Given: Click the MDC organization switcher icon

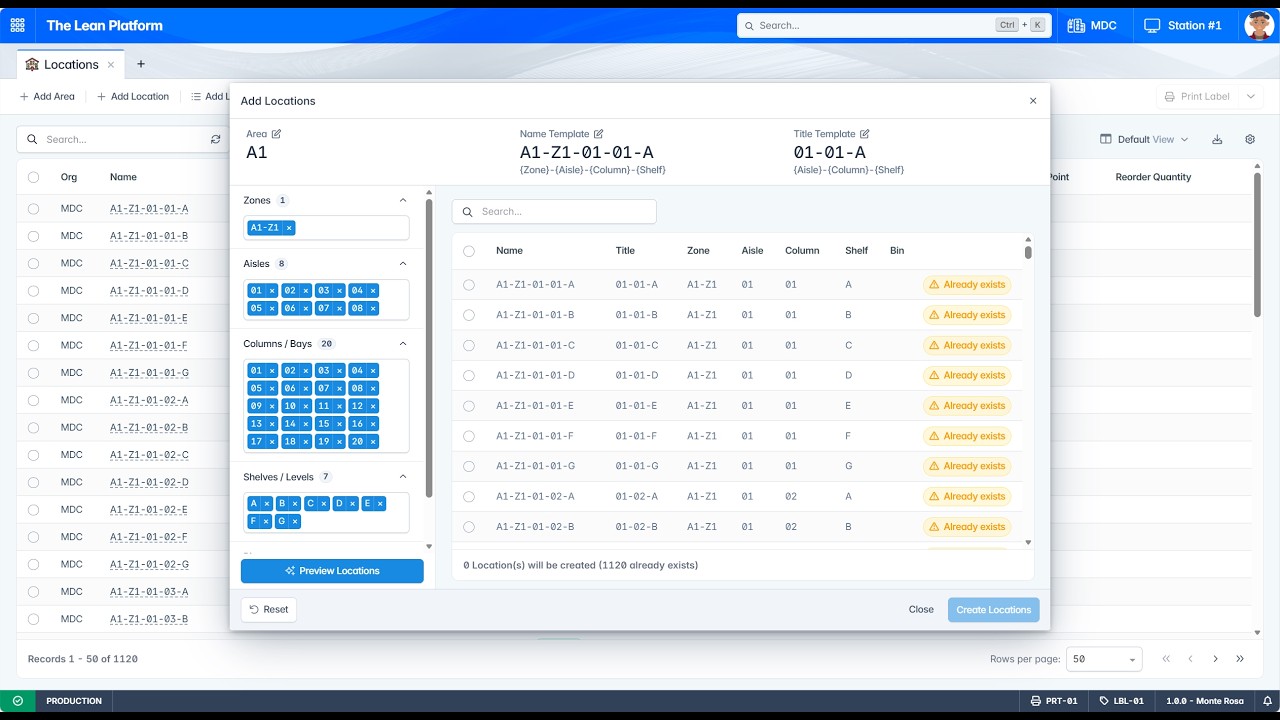Looking at the screenshot, I should (x=1076, y=25).
